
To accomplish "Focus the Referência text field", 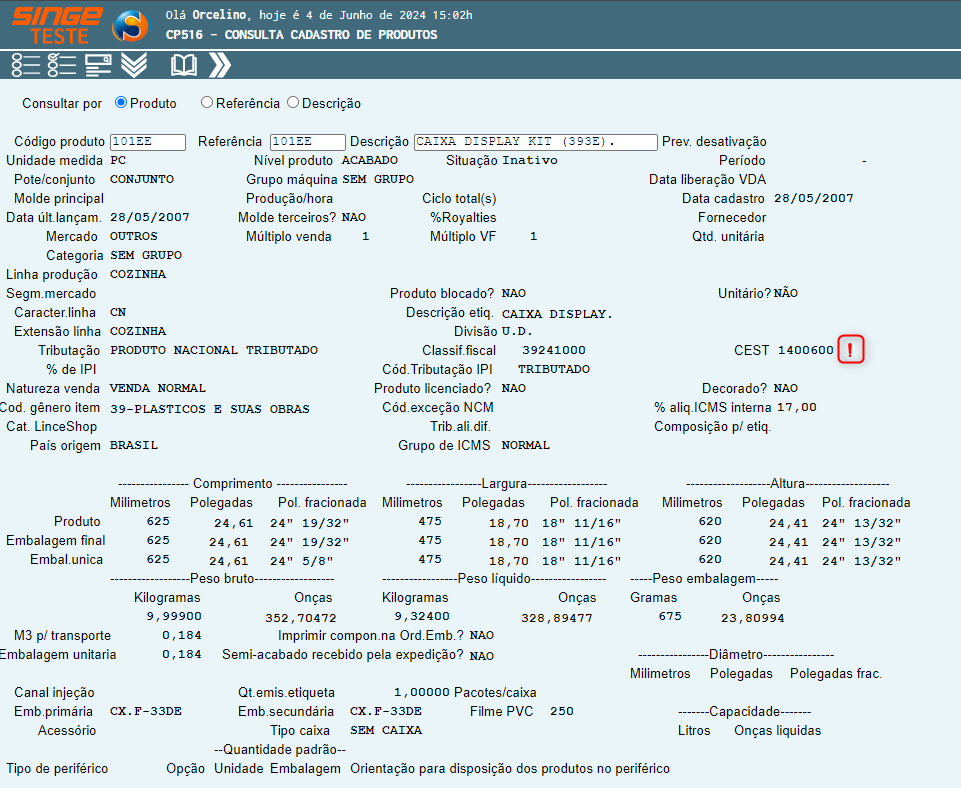I will [307, 142].
